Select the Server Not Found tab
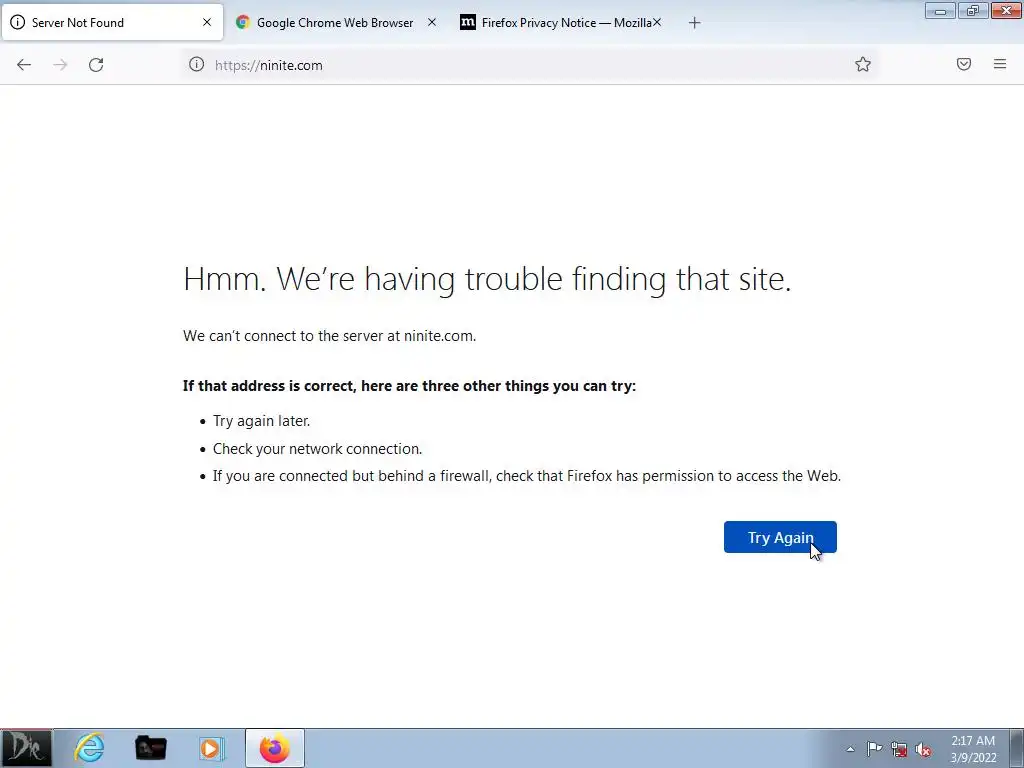This screenshot has height=768, width=1024. (112, 23)
